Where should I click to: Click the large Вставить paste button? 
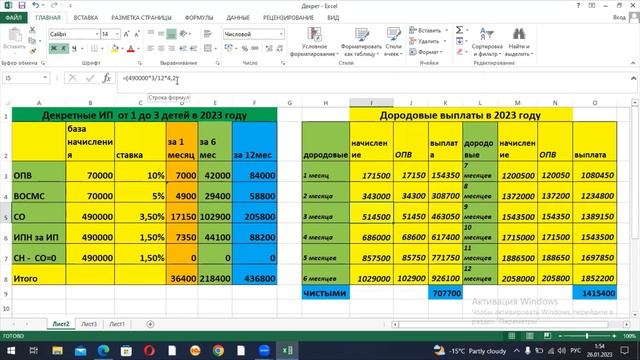coord(15,40)
